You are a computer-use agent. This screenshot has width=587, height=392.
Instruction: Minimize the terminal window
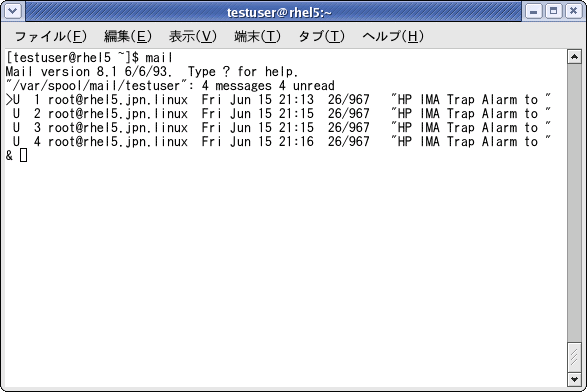tap(533, 11)
